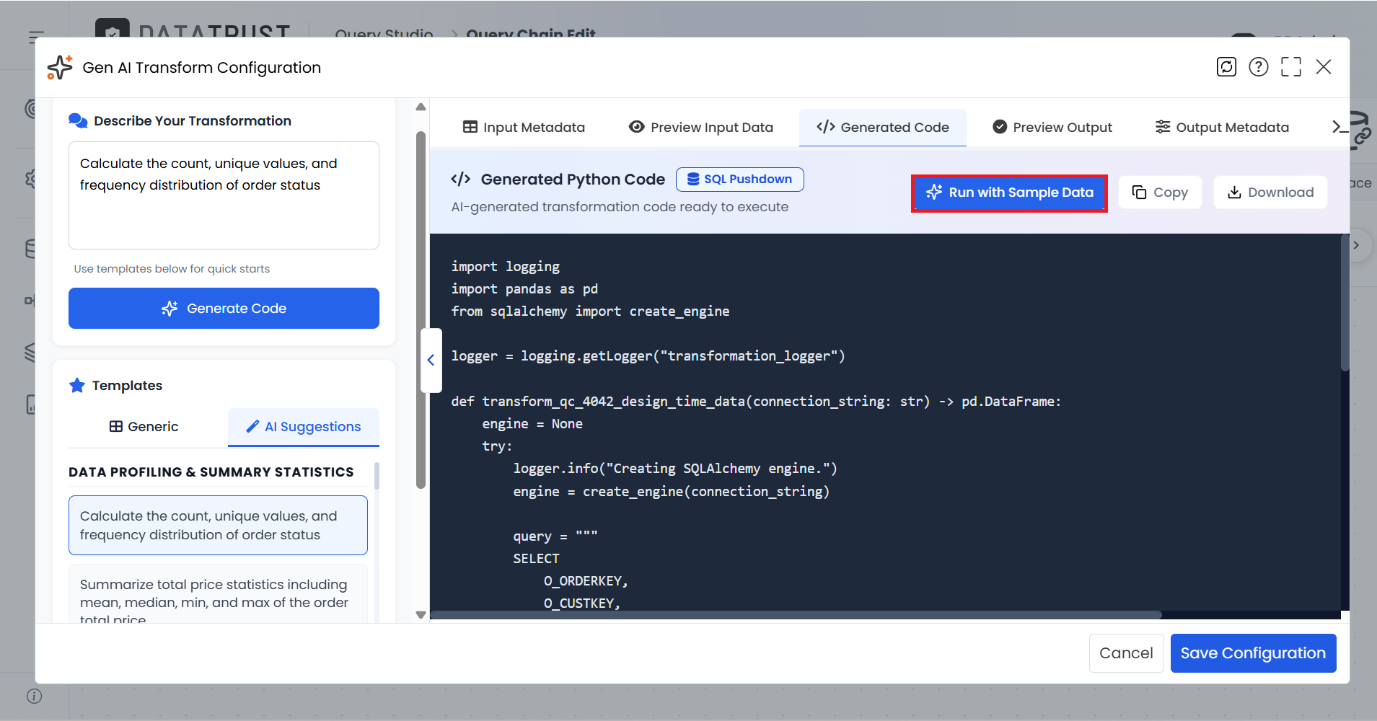Click the 'Use templates below for quick starts' hint
1377x721 pixels.
[172, 269]
